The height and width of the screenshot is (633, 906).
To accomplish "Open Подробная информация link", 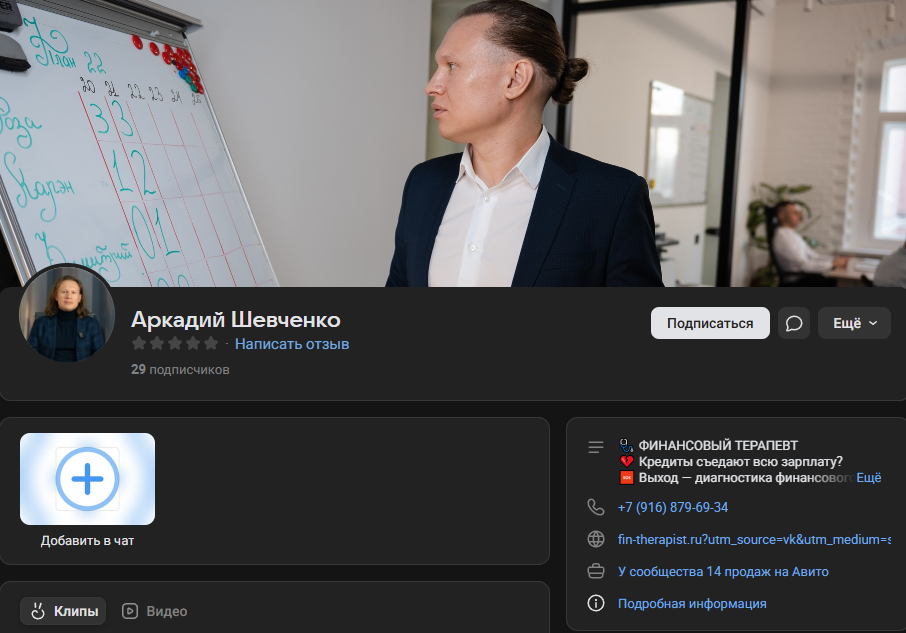I will pyautogui.click(x=692, y=603).
